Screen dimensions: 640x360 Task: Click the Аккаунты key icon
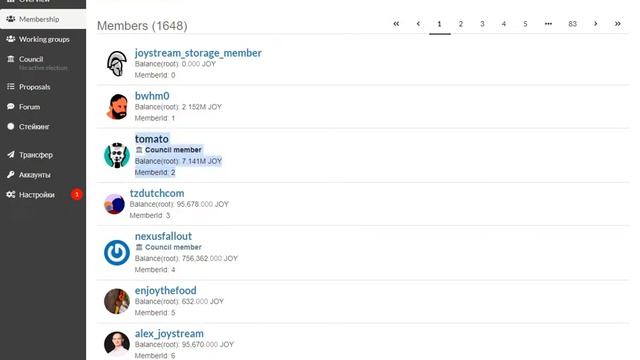click(x=11, y=175)
